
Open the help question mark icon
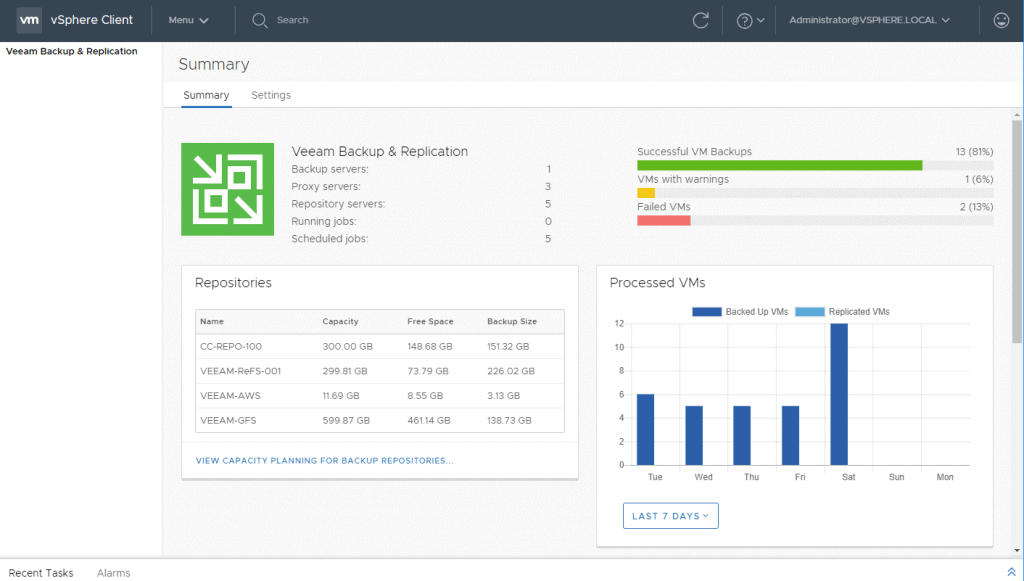(x=744, y=21)
